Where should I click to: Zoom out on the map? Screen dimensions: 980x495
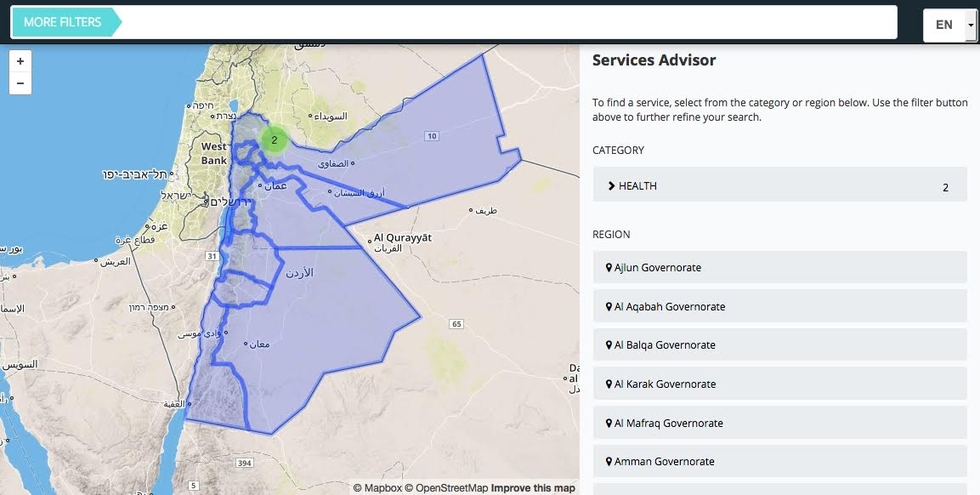pyautogui.click(x=20, y=83)
